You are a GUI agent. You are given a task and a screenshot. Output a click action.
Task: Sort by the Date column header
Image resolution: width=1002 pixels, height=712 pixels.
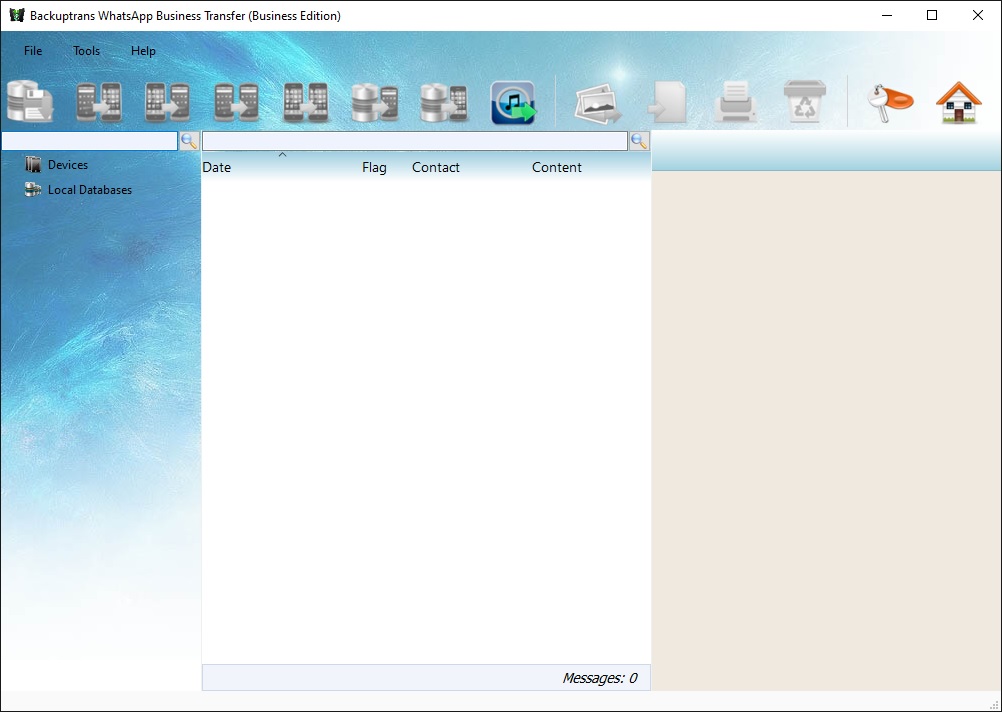point(217,167)
